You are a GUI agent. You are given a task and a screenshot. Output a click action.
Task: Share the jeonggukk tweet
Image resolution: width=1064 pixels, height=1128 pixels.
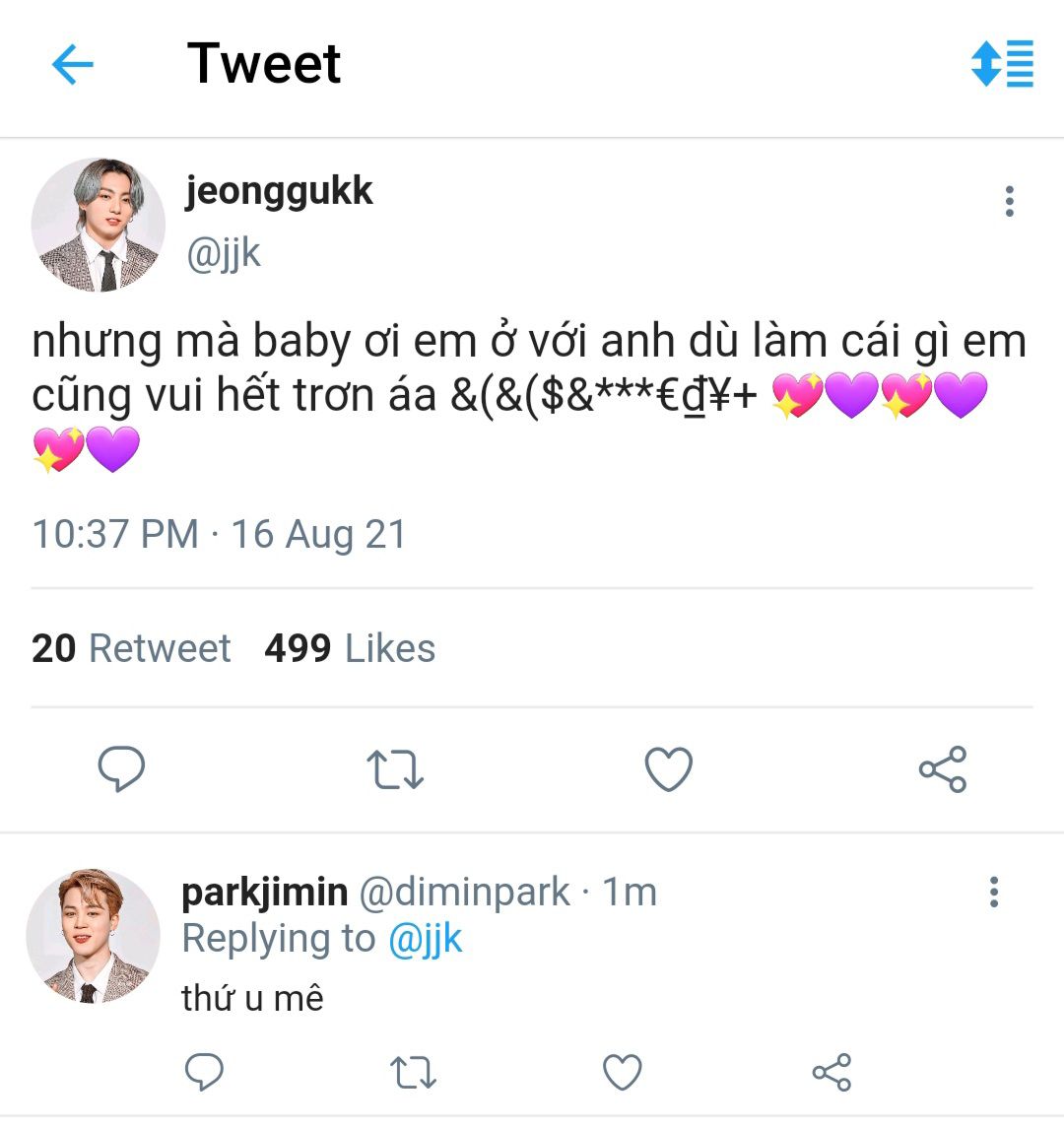(943, 769)
